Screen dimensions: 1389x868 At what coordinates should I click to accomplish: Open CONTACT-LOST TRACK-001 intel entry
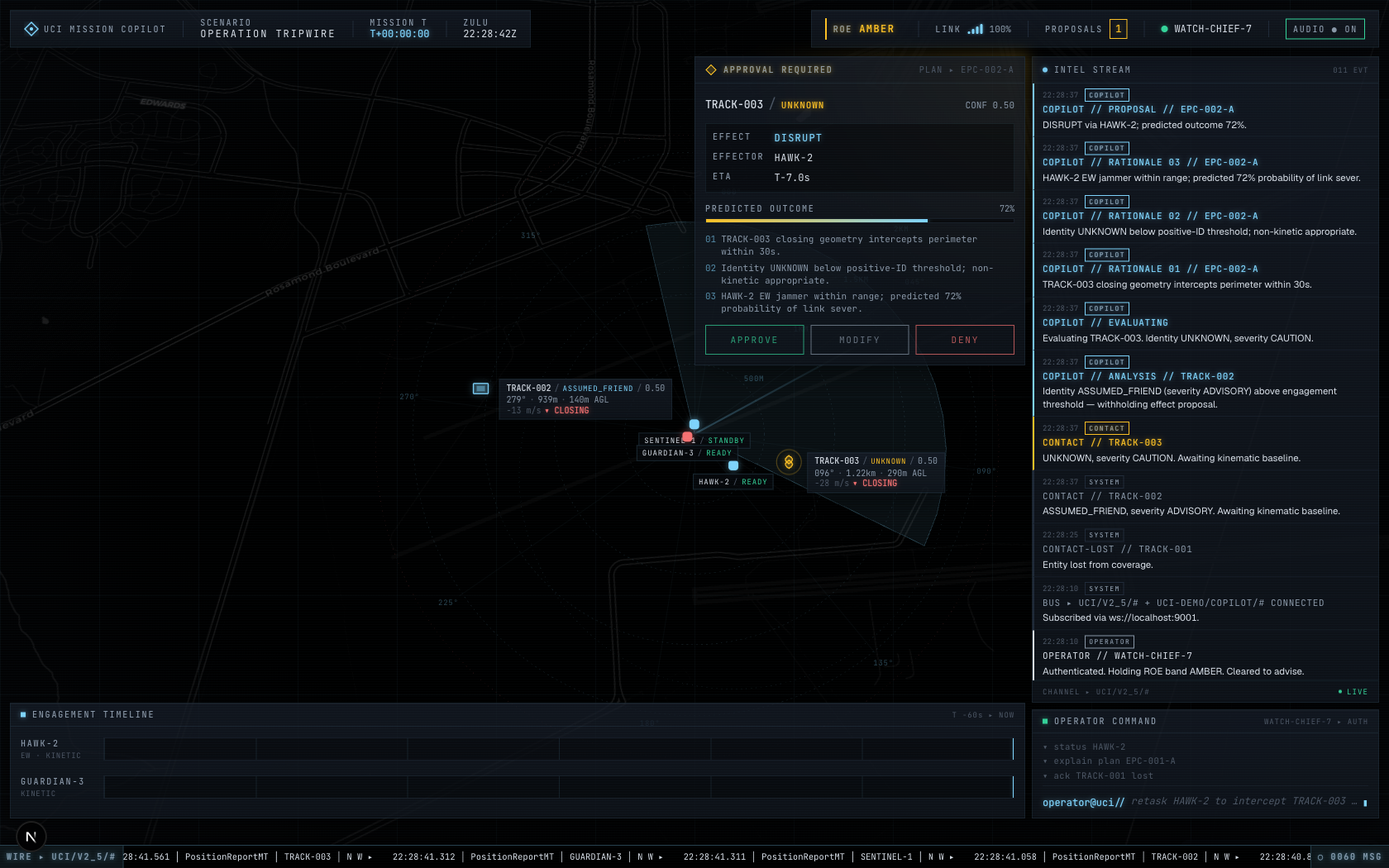(x=1205, y=551)
